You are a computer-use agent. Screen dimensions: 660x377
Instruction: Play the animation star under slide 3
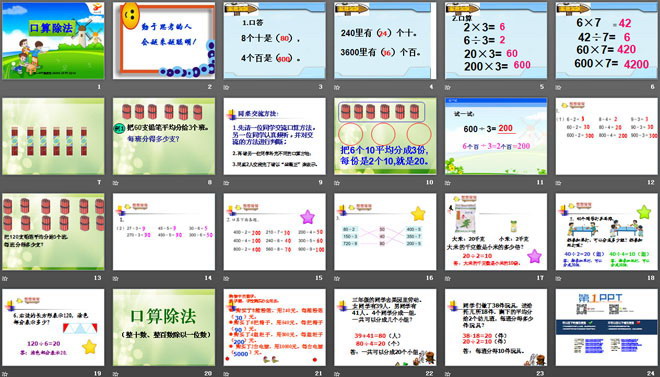tap(226, 88)
